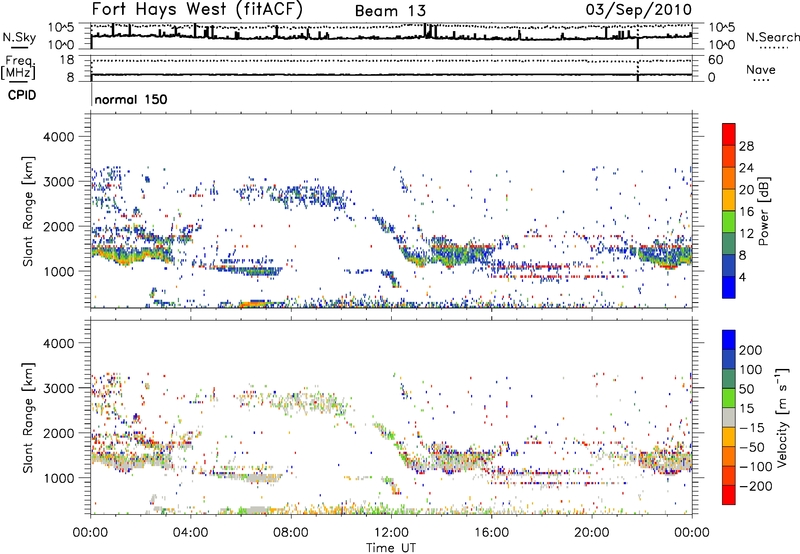
Task: Click the date "03/Sep/2010"
Action: point(639,9)
